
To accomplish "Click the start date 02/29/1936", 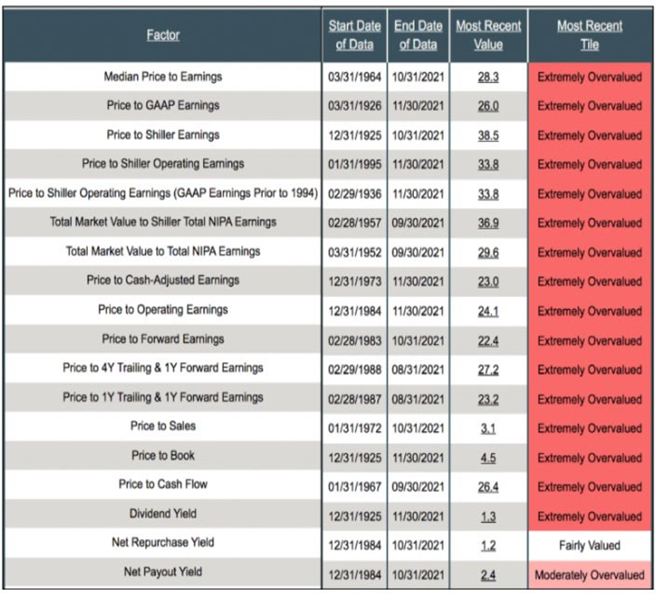I will click(354, 195).
